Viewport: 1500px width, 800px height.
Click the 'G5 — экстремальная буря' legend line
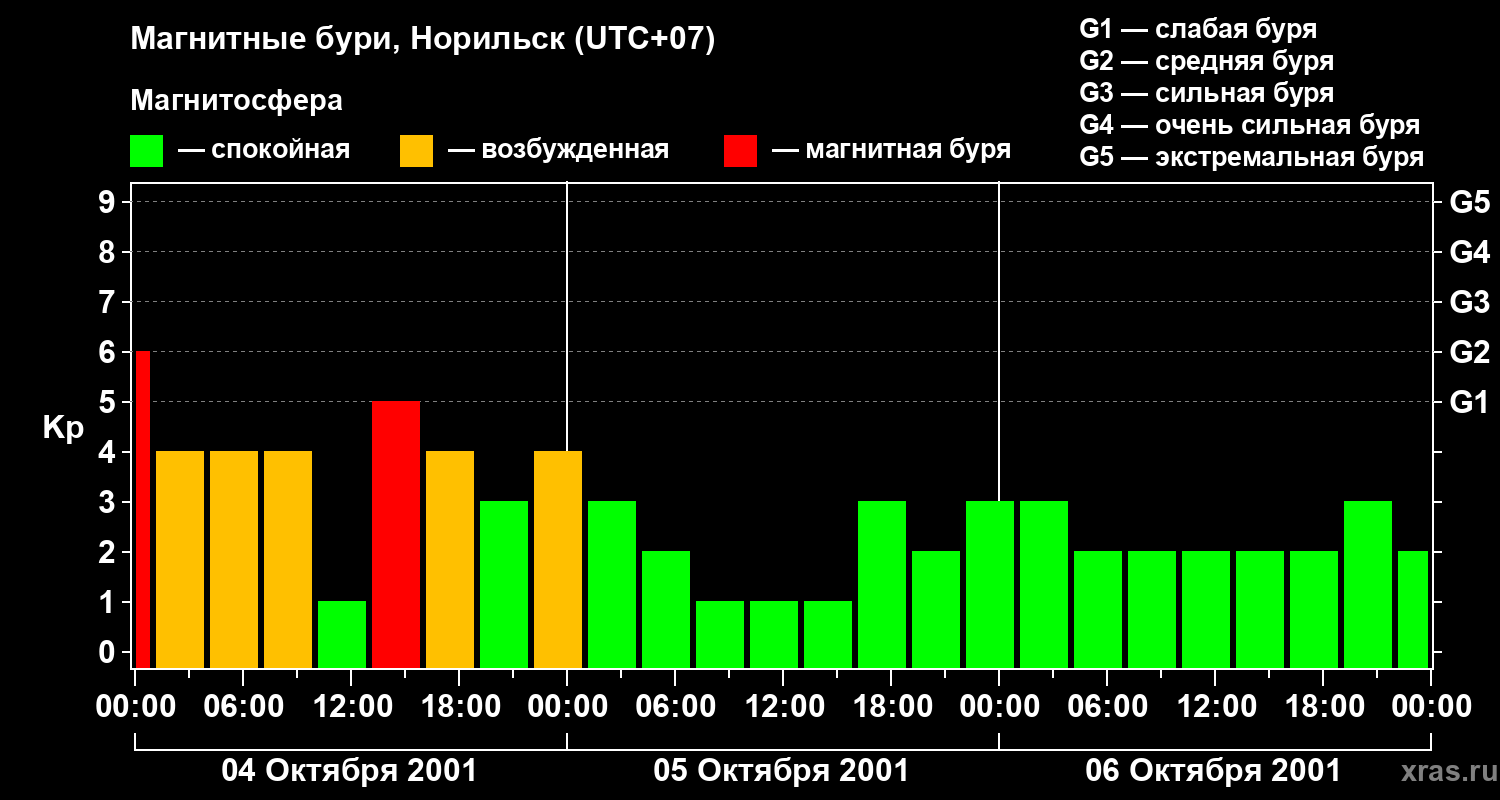click(x=1252, y=157)
